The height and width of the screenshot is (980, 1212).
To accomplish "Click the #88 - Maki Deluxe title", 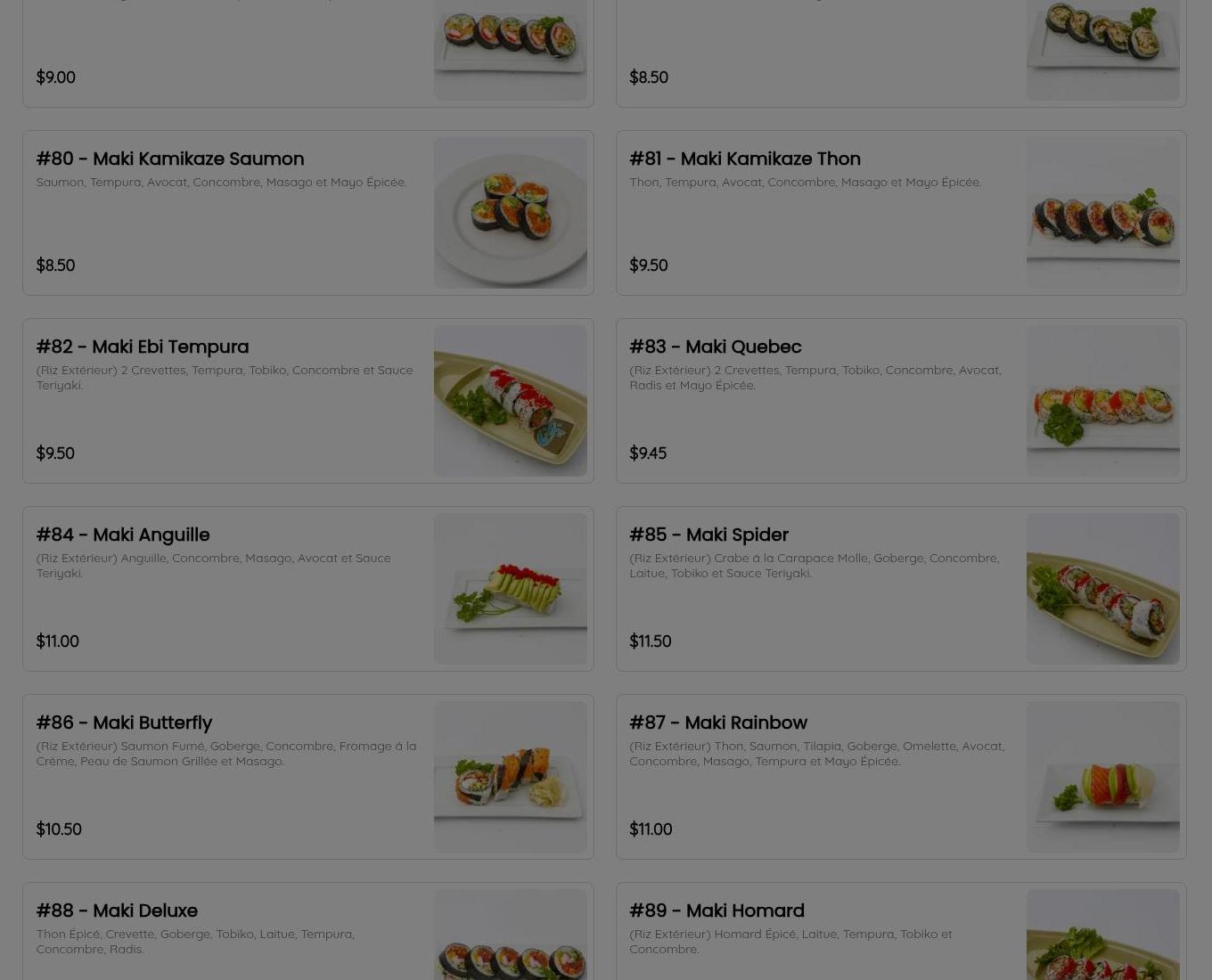I will 117,911.
